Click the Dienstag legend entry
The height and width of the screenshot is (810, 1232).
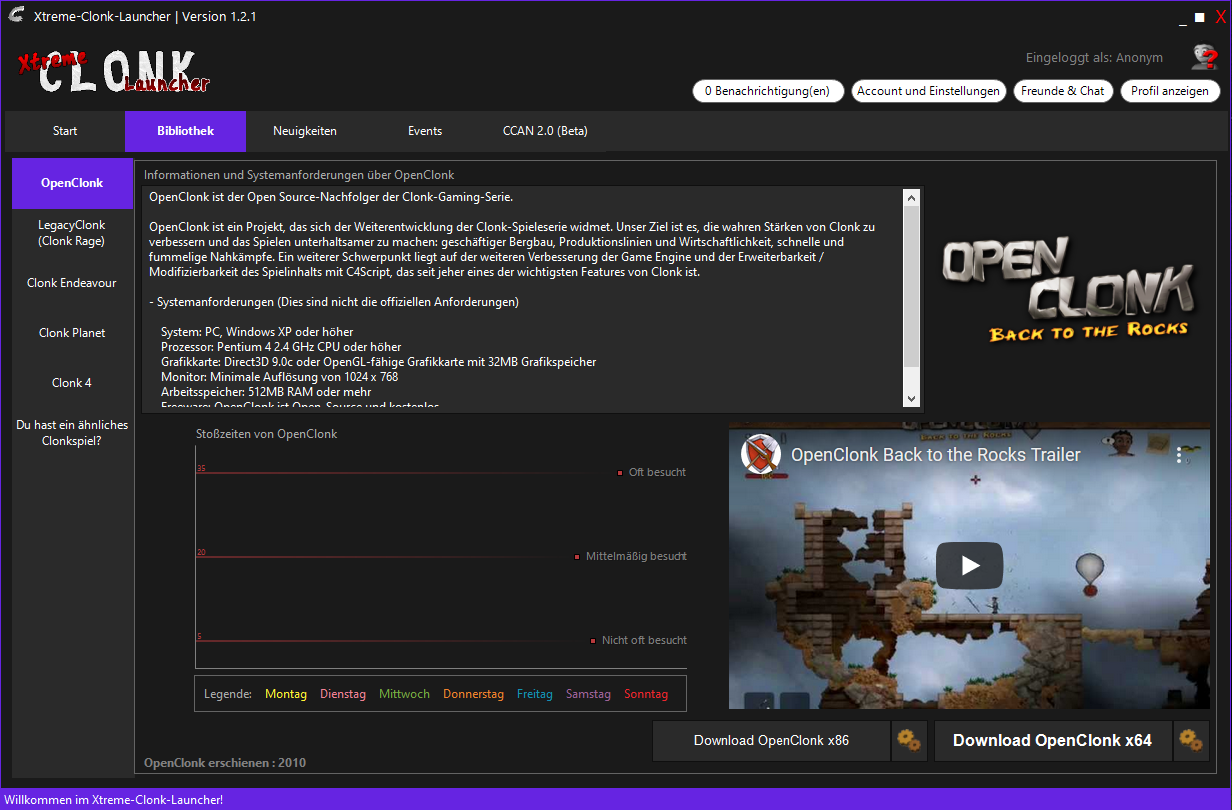coord(343,694)
